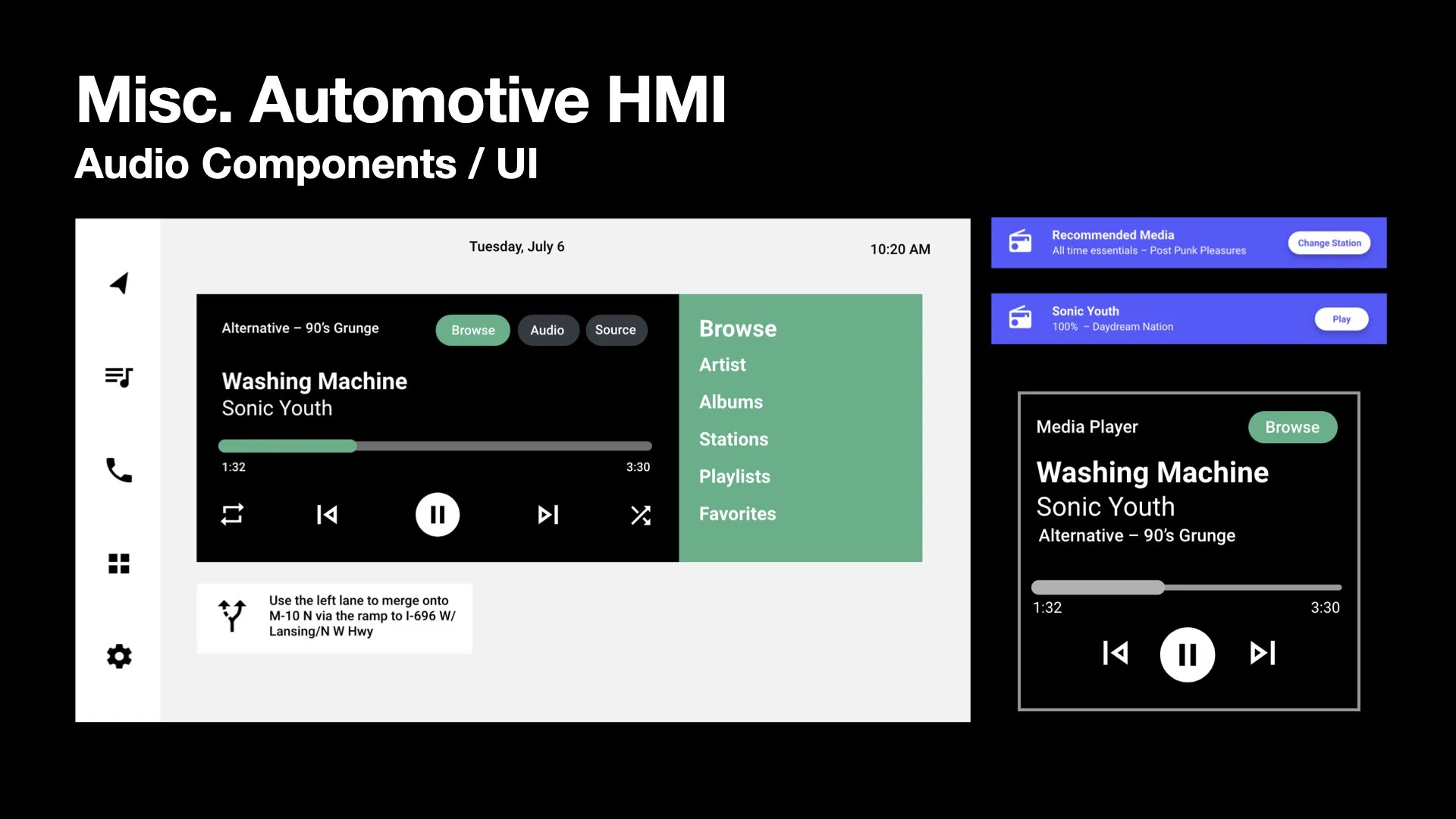The height and width of the screenshot is (819, 1456).
Task: Open the music queue sidebar icon
Action: point(119,377)
